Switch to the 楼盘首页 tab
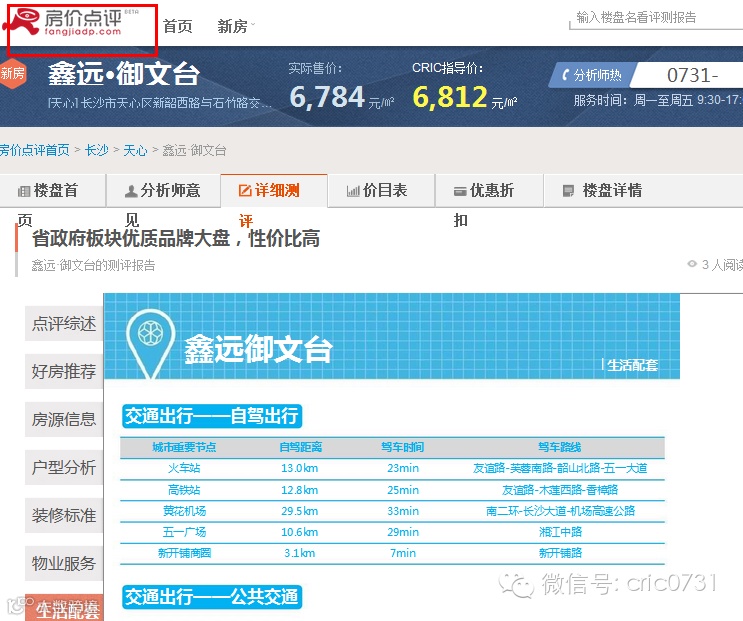The width and height of the screenshot is (743, 621). (x=53, y=190)
